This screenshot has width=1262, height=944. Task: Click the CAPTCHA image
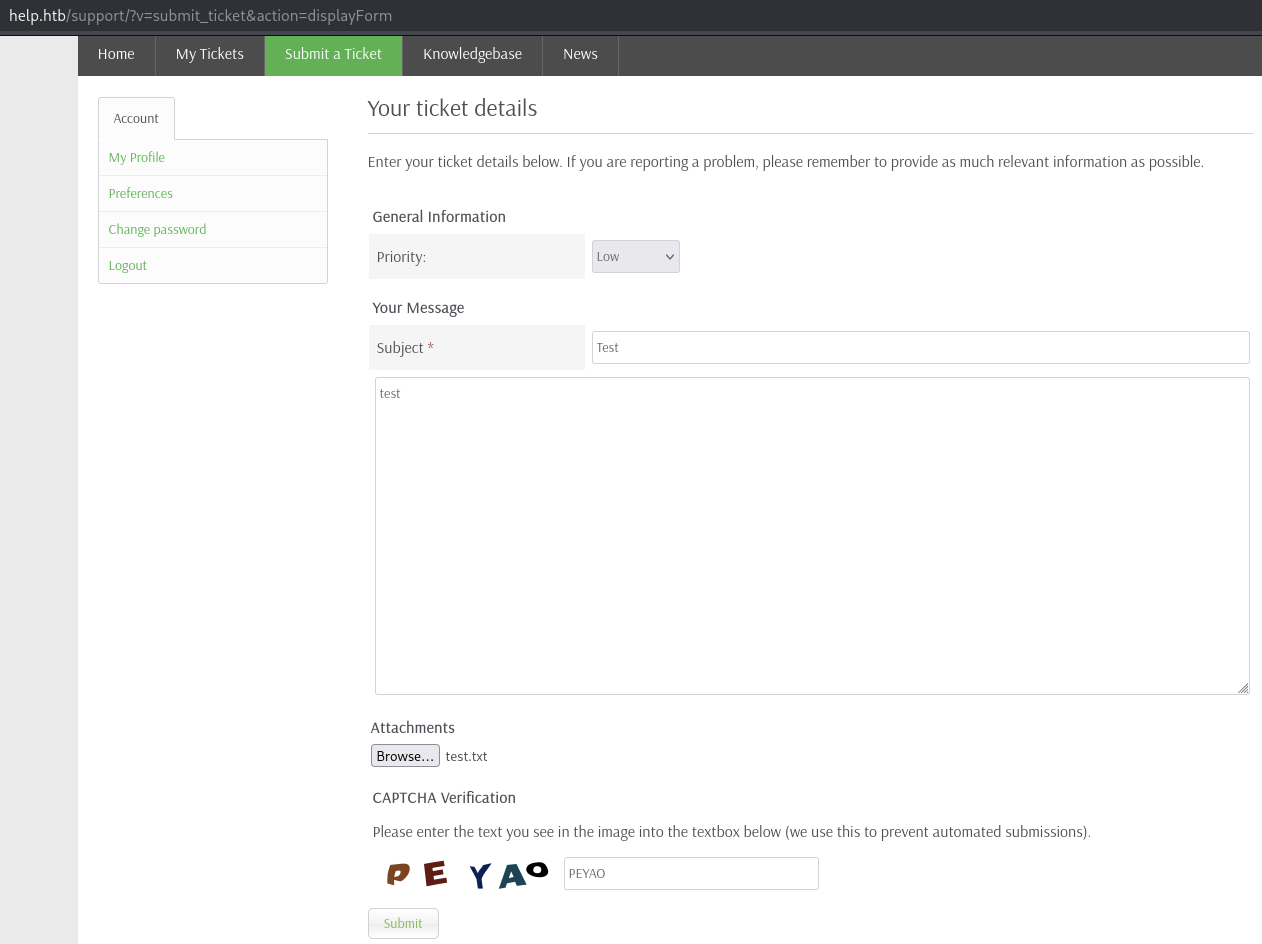pos(467,874)
